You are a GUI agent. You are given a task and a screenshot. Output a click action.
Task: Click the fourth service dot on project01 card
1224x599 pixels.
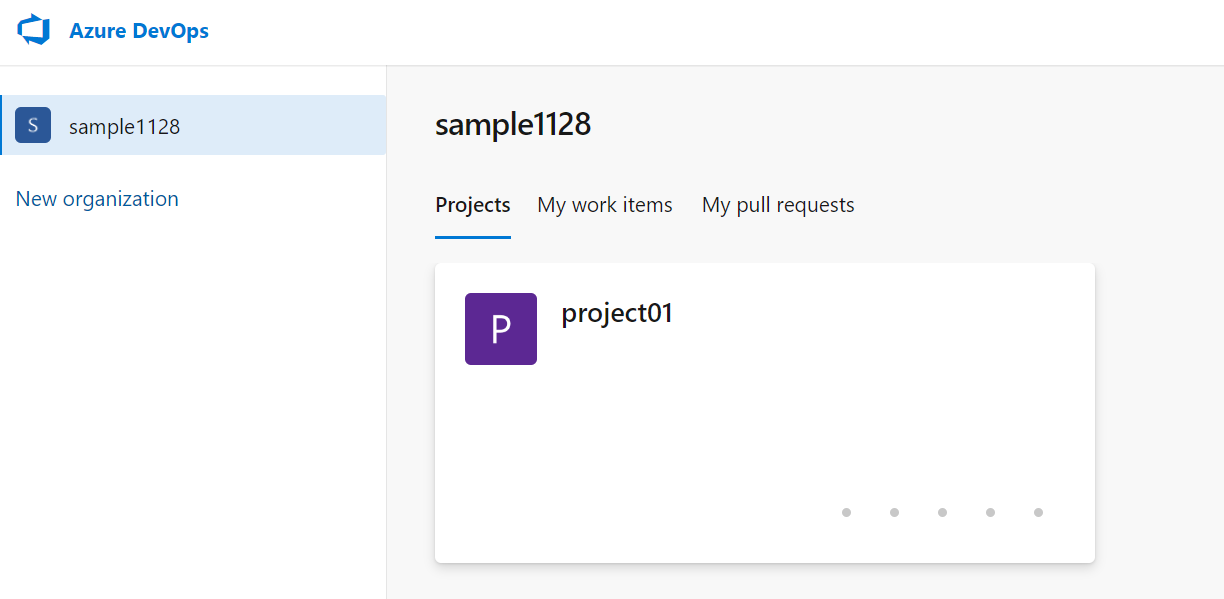990,513
